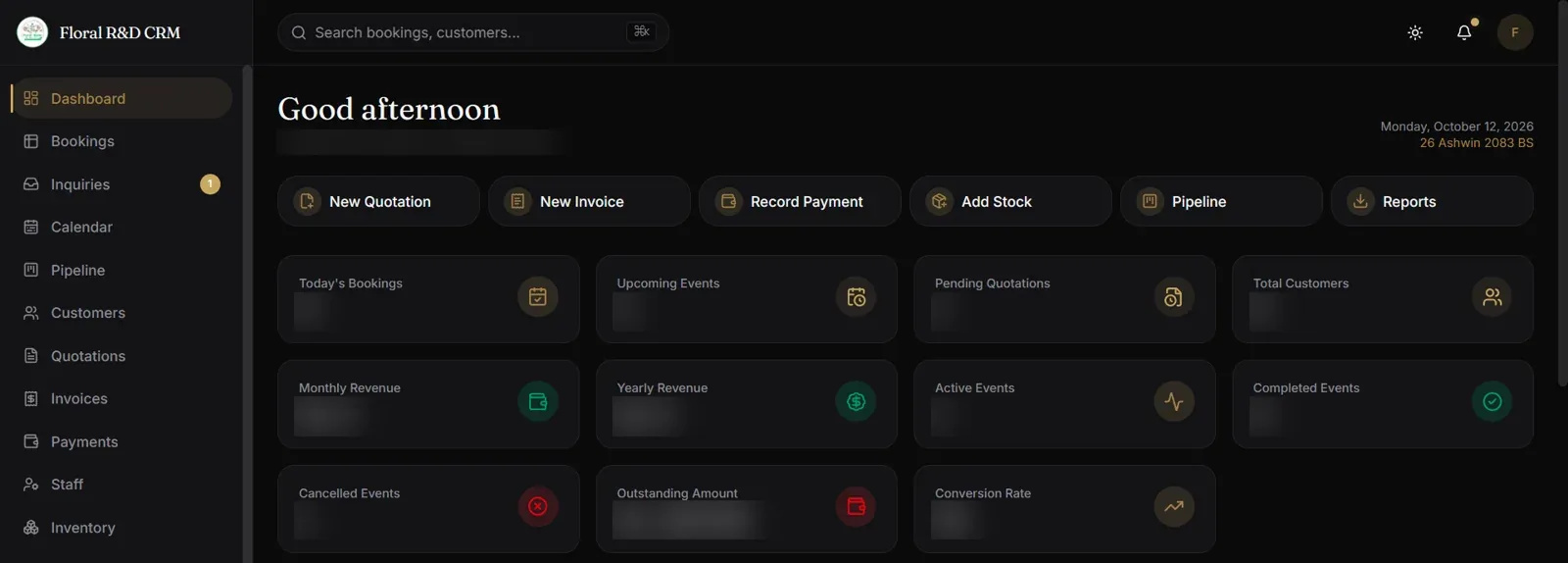The width and height of the screenshot is (1568, 563).
Task: Click the 26 Ashwin 2083 BS date
Action: click(1477, 143)
